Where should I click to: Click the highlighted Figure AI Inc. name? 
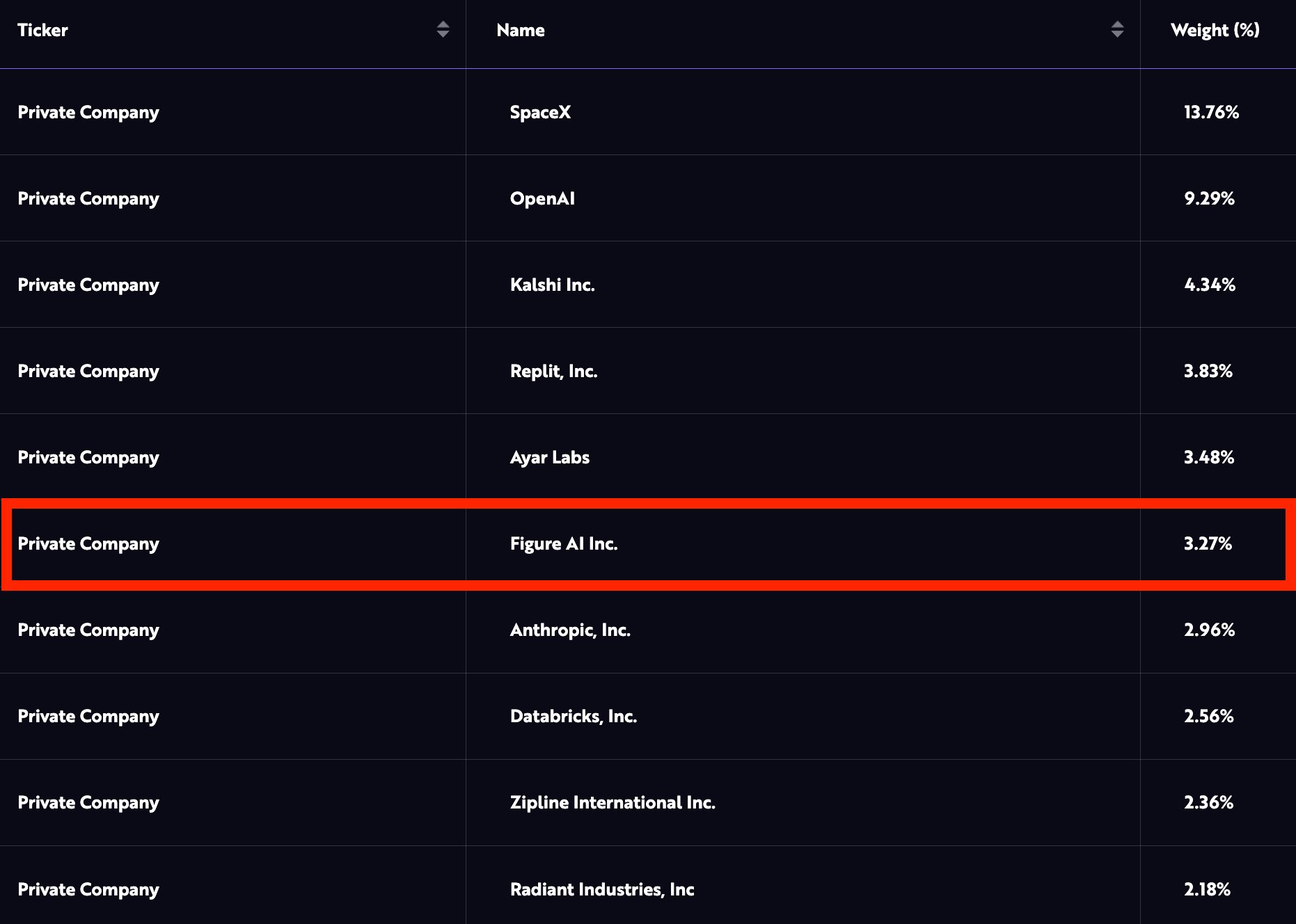564,543
